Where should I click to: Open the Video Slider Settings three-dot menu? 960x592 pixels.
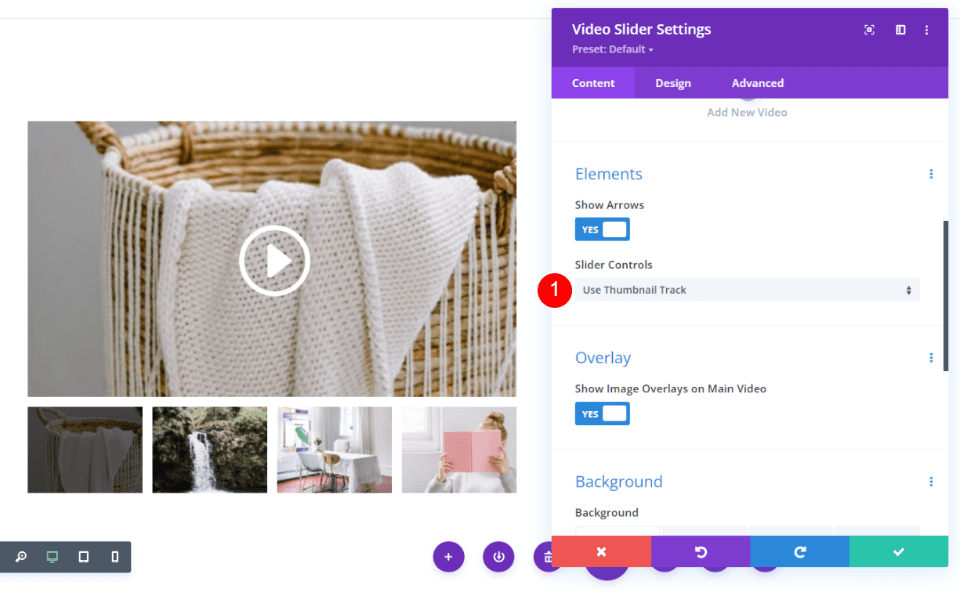pyautogui.click(x=927, y=29)
